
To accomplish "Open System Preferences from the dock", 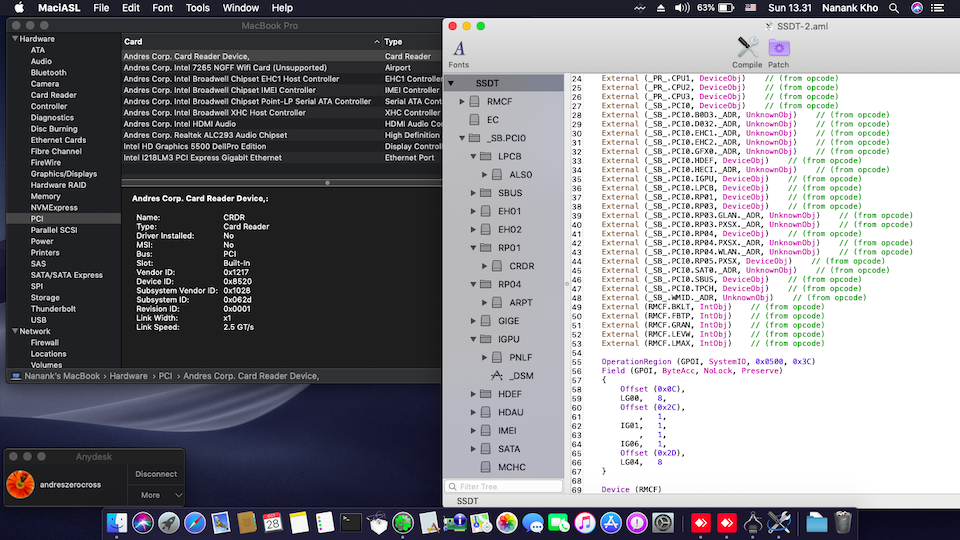I will 663,522.
